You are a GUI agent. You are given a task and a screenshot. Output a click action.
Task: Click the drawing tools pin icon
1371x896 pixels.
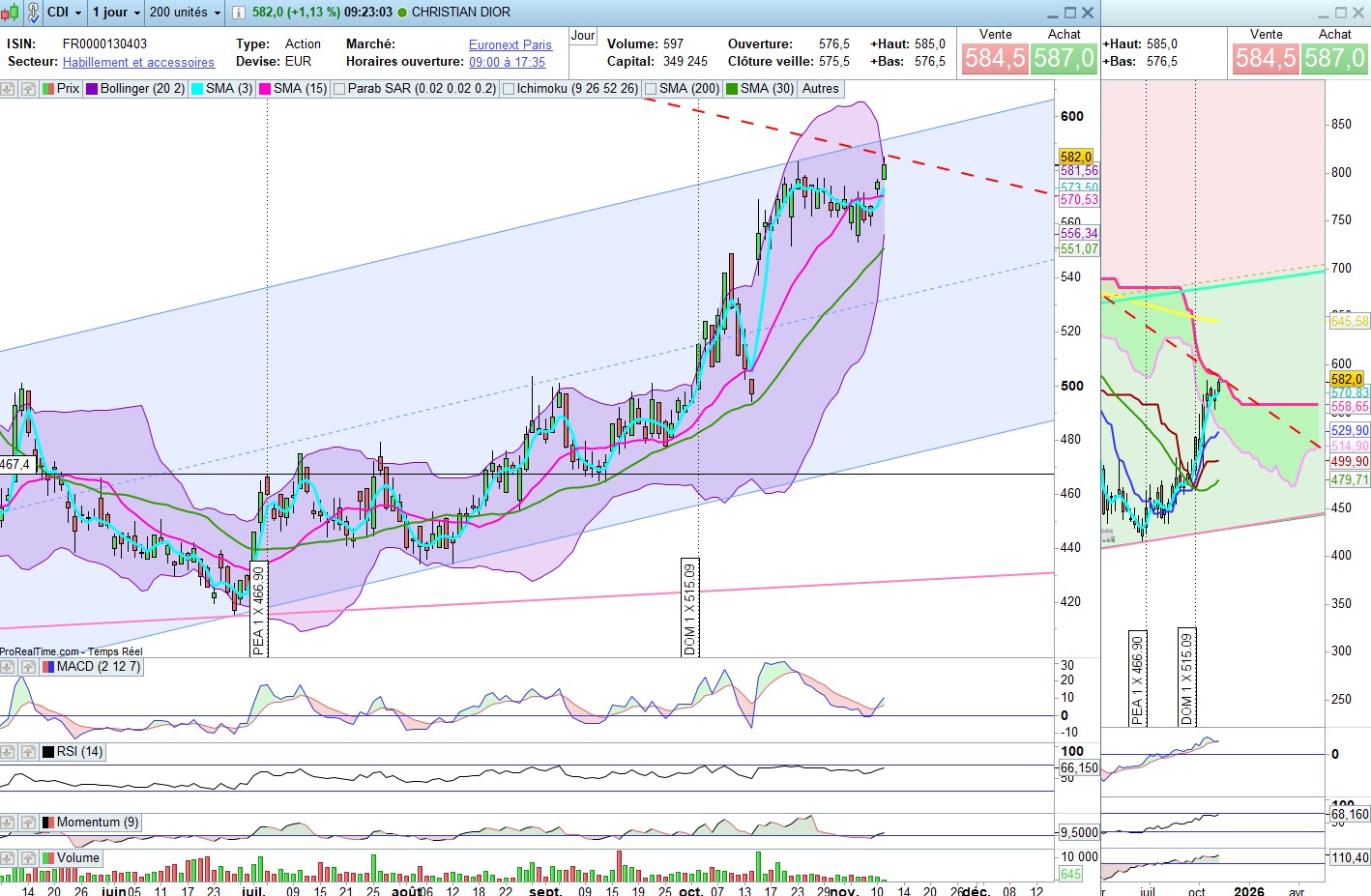[32, 13]
